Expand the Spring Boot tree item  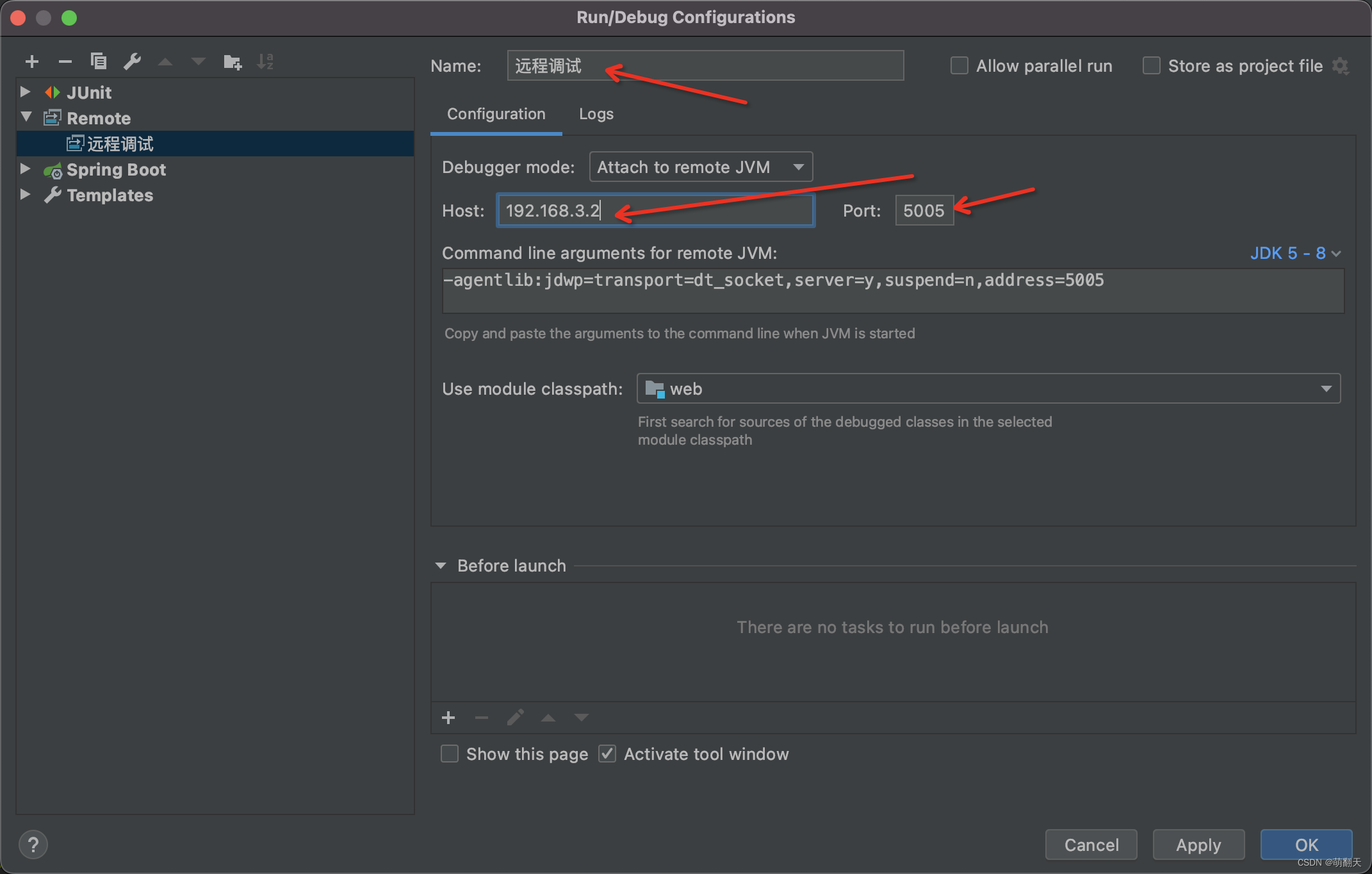coord(26,169)
